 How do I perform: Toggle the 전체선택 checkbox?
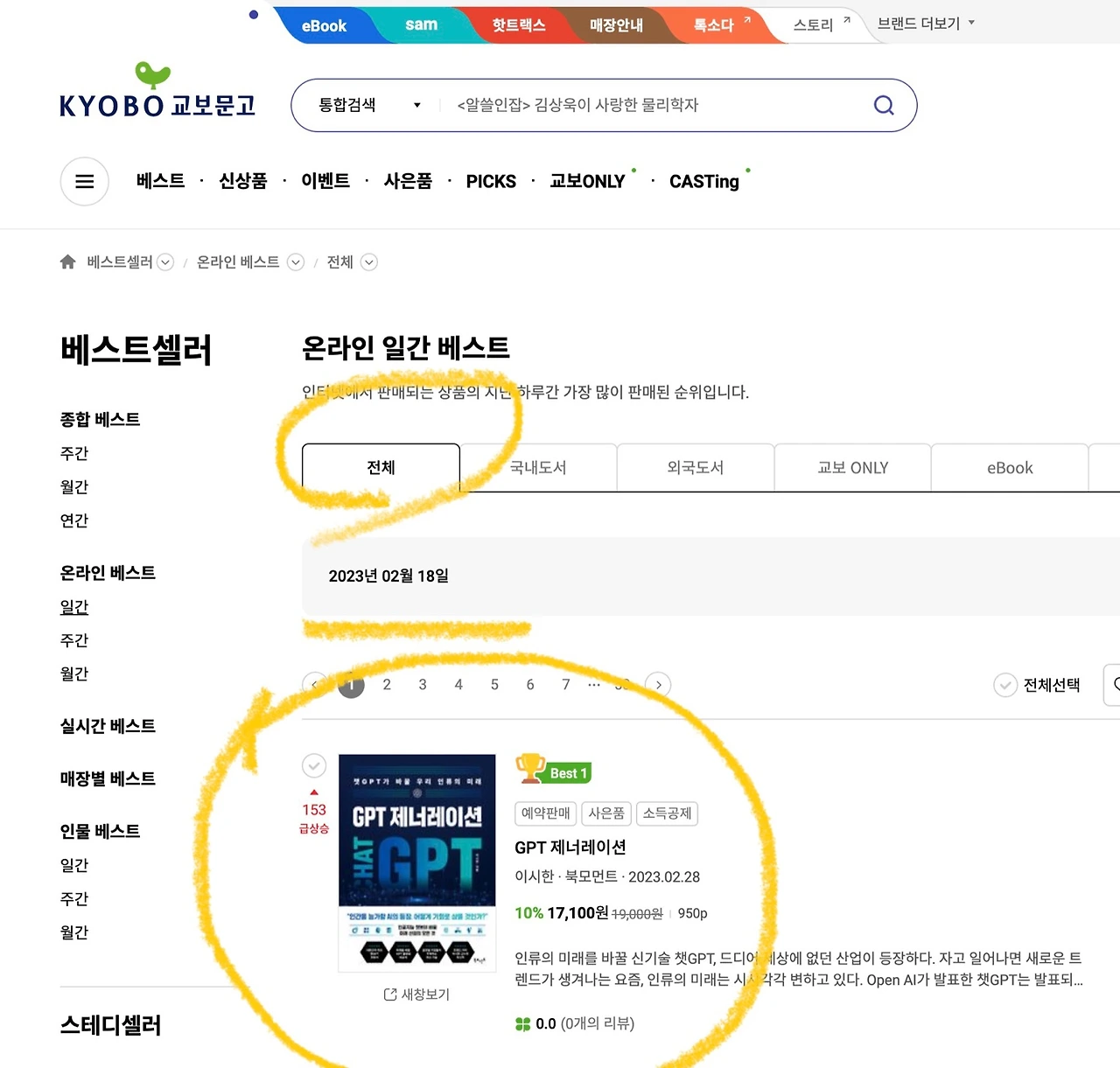point(1005,685)
